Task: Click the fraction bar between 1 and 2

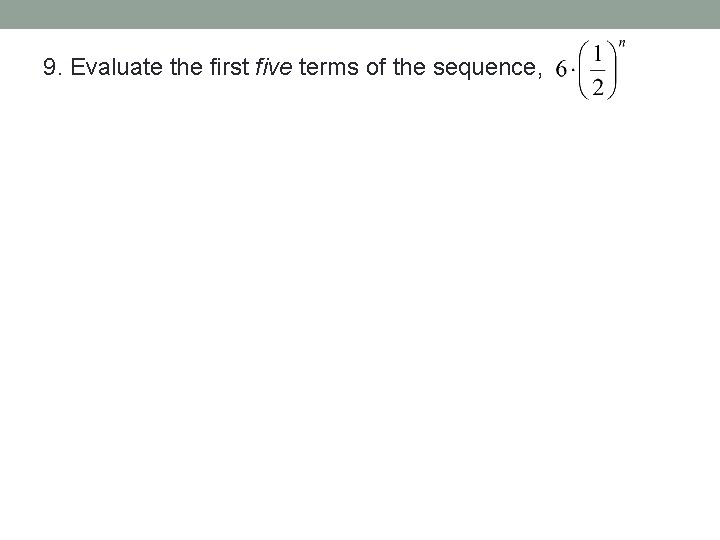Action: [598, 71]
